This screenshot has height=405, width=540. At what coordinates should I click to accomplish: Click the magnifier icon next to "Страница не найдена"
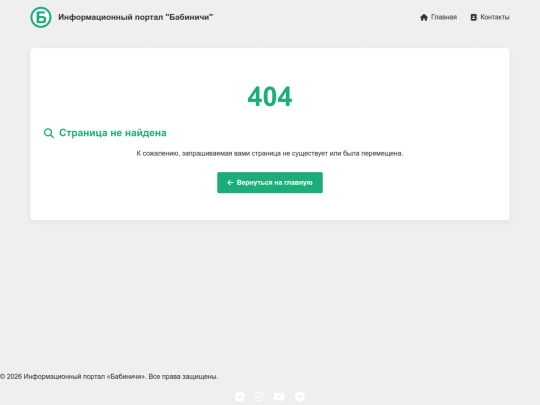coord(49,133)
